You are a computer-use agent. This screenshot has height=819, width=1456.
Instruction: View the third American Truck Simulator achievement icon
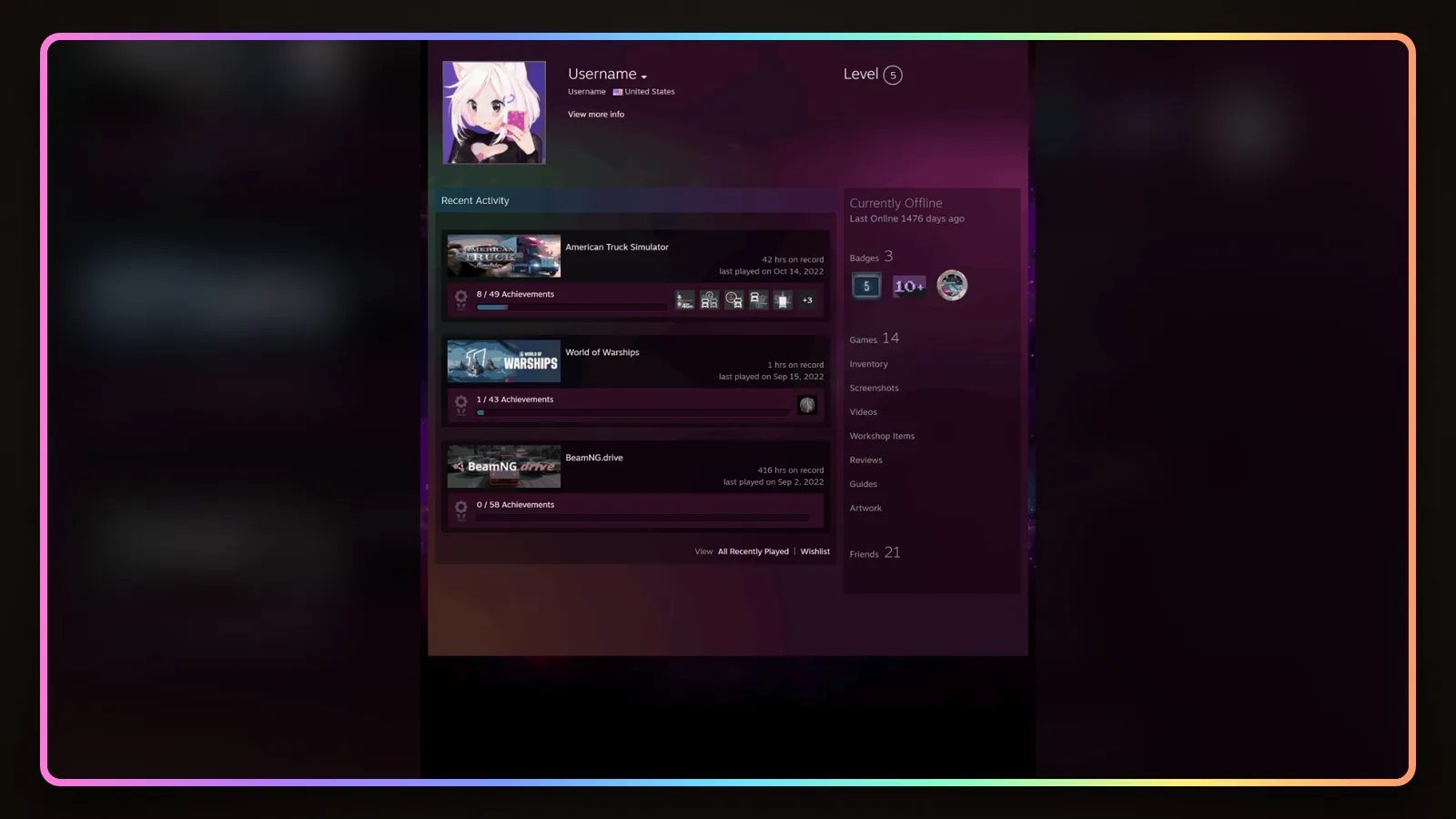pyautogui.click(x=734, y=299)
